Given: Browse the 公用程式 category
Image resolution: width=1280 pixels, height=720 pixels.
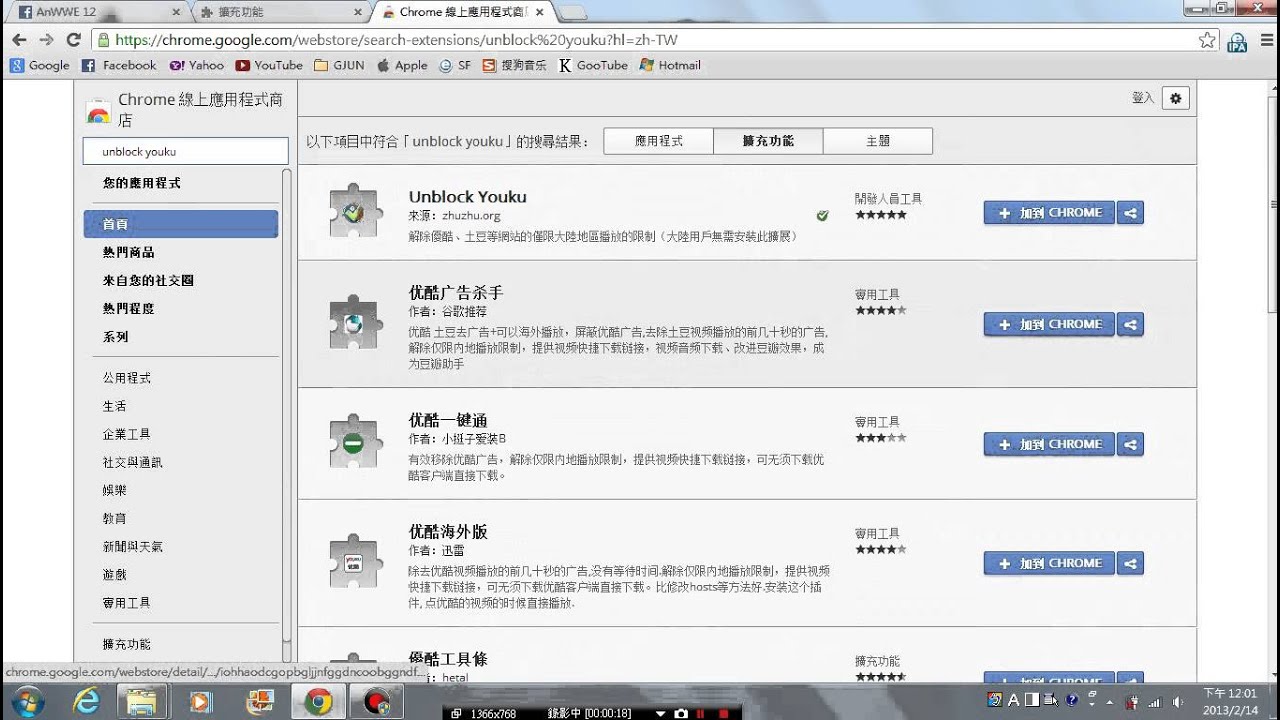Looking at the screenshot, I should click(126, 378).
